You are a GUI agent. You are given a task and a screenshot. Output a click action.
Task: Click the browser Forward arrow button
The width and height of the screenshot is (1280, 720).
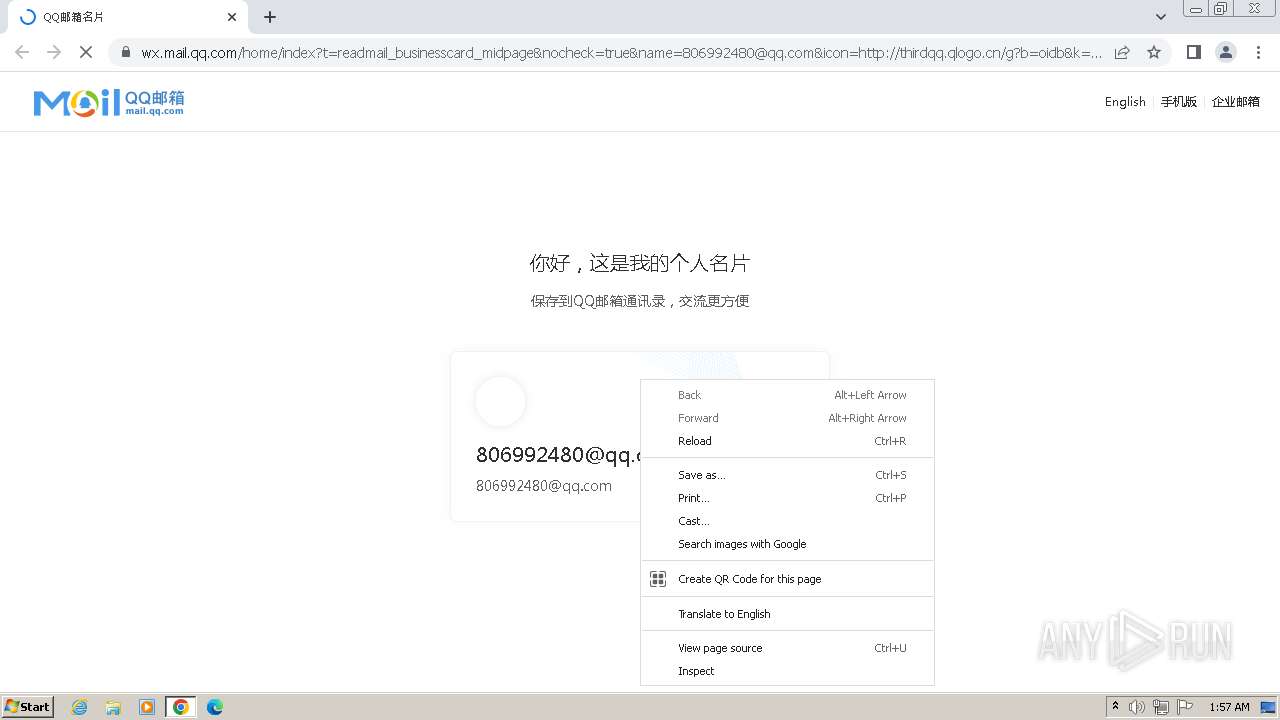(x=54, y=52)
